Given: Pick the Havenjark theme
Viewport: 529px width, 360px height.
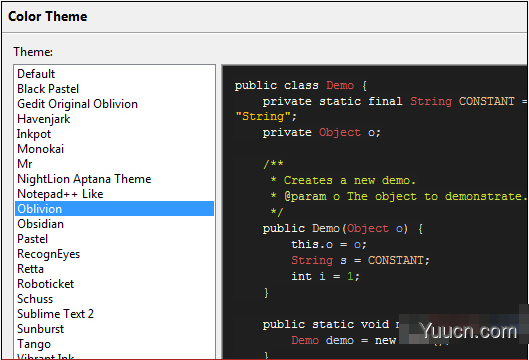Looking at the screenshot, I should coord(114,119).
